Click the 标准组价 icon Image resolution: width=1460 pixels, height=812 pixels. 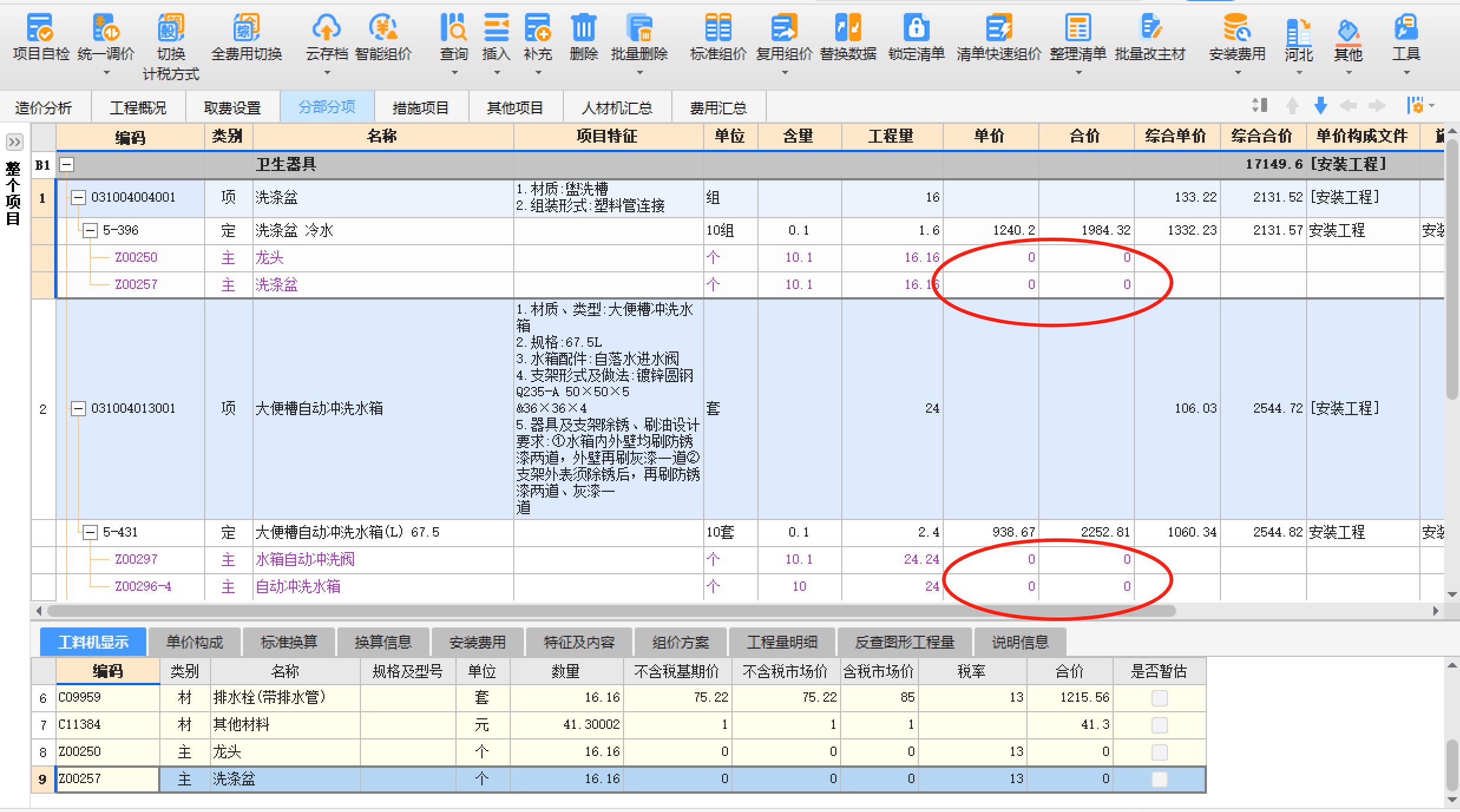[718, 28]
